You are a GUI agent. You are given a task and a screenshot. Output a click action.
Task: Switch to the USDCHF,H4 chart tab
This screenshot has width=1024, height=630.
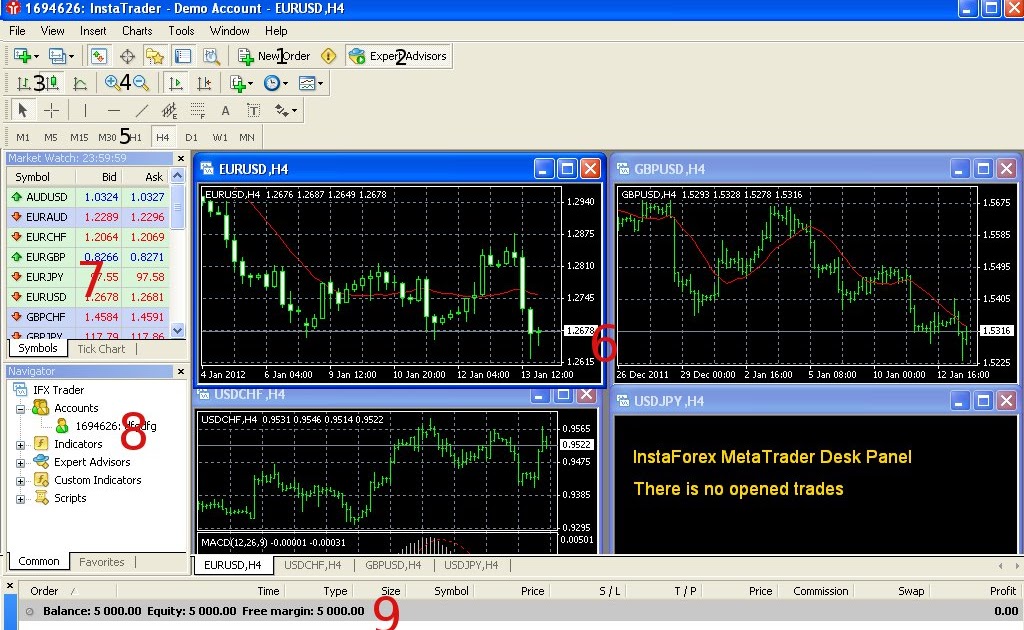pyautogui.click(x=311, y=565)
